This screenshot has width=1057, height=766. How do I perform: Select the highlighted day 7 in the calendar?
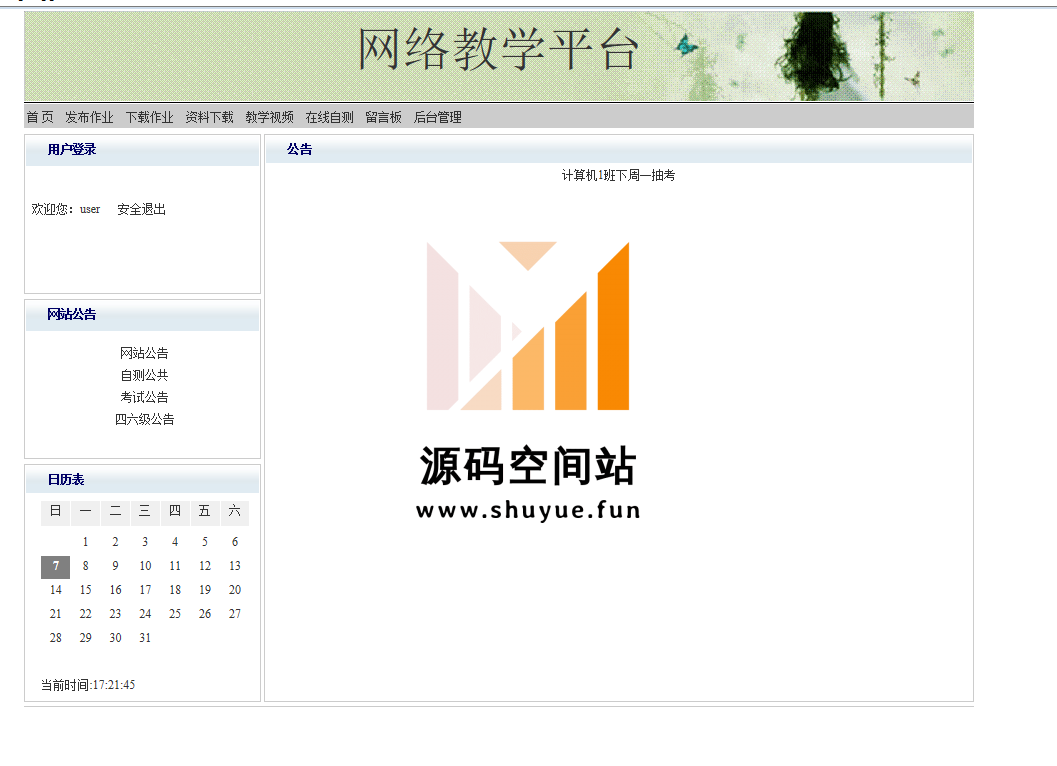tap(55, 566)
